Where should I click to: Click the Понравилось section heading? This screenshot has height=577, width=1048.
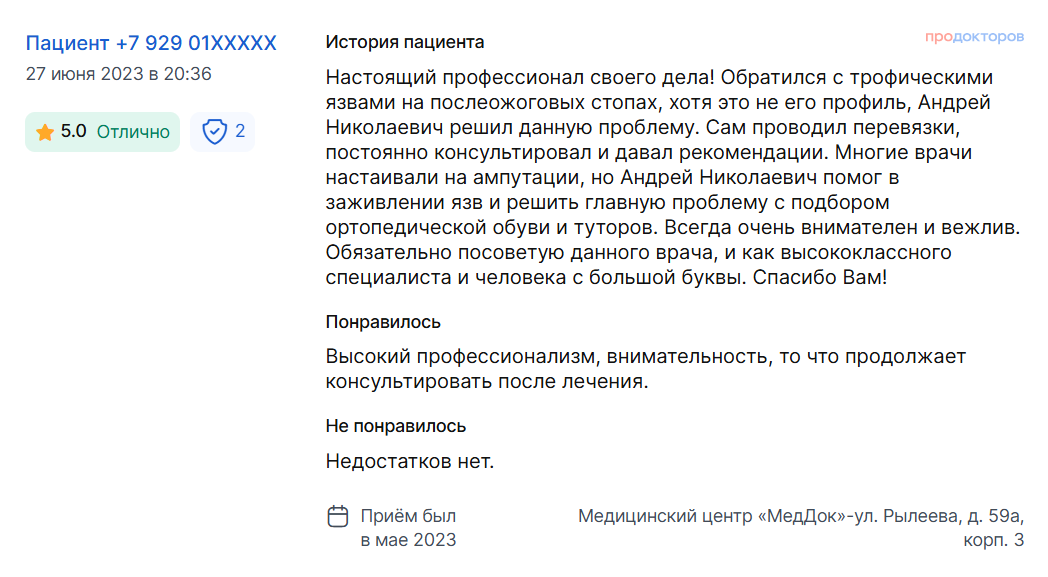383,322
